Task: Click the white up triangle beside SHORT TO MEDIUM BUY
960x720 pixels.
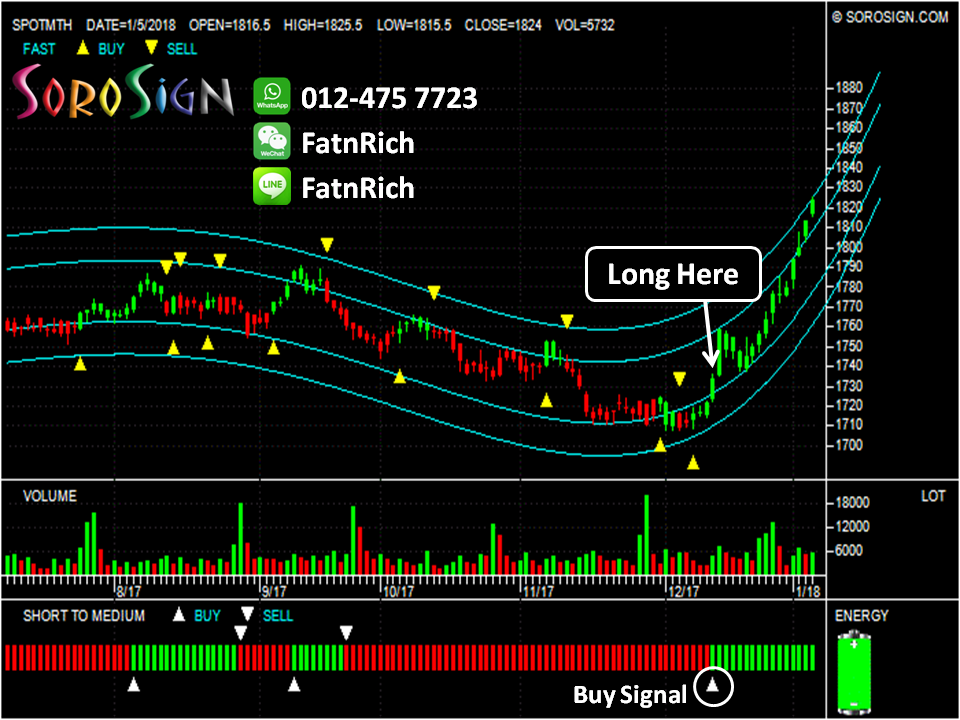Action: (x=178, y=614)
